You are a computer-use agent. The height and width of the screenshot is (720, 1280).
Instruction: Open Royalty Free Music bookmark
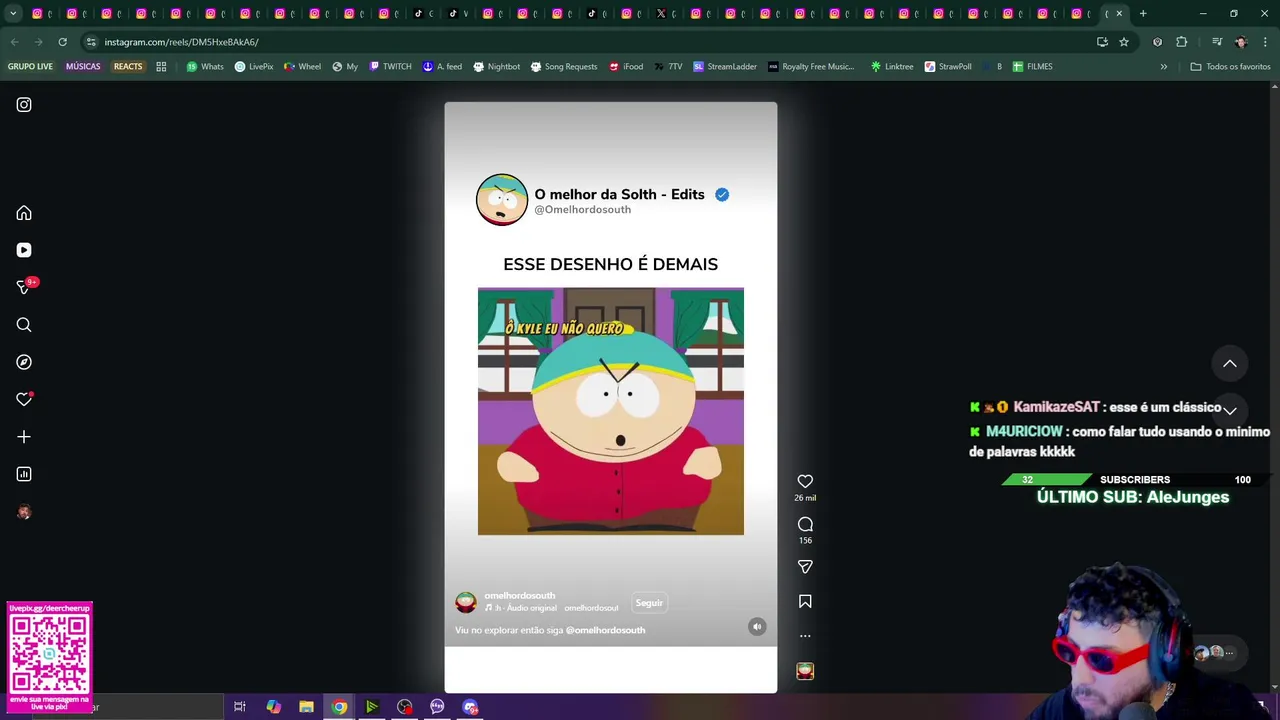(x=811, y=67)
